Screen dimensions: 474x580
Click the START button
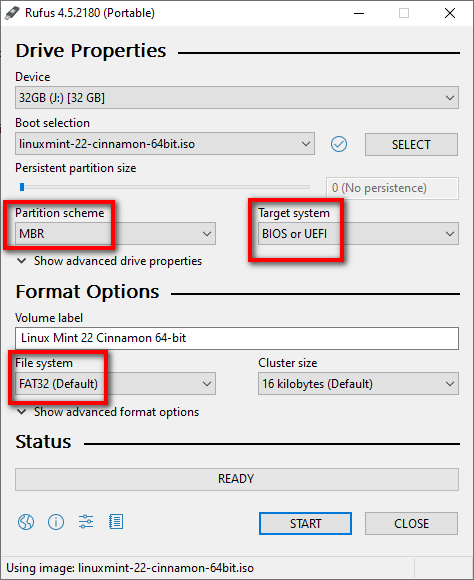click(305, 523)
